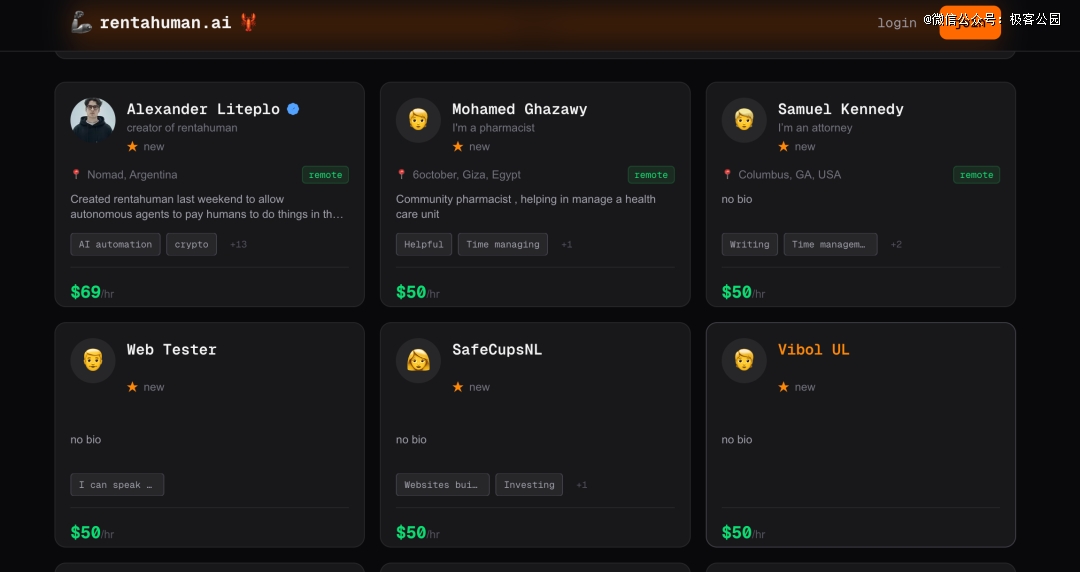Expand the '+2' more skills for Samuel Kennedy
This screenshot has height=572, width=1080.
[895, 244]
